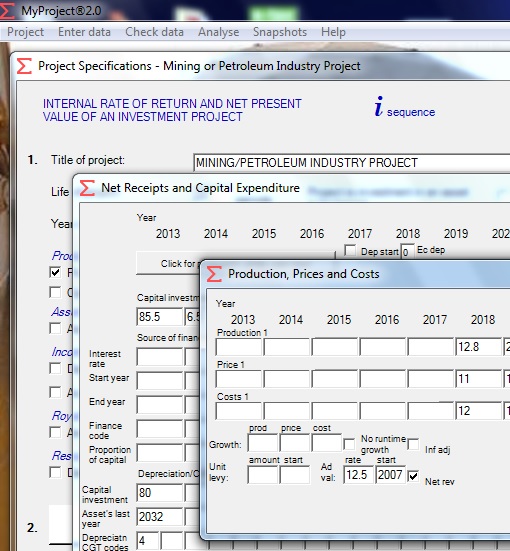
Task: Click the Project Specifications window sigma icon
Action: (24, 66)
